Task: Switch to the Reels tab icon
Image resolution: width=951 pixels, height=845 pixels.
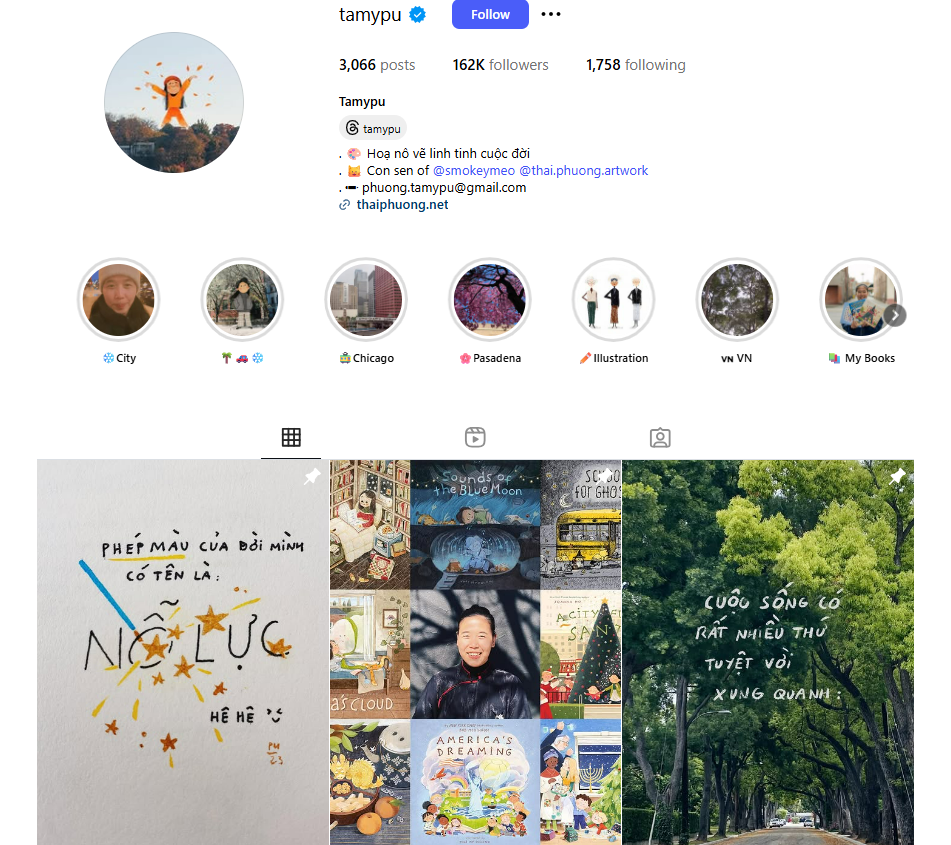Action: 475,437
